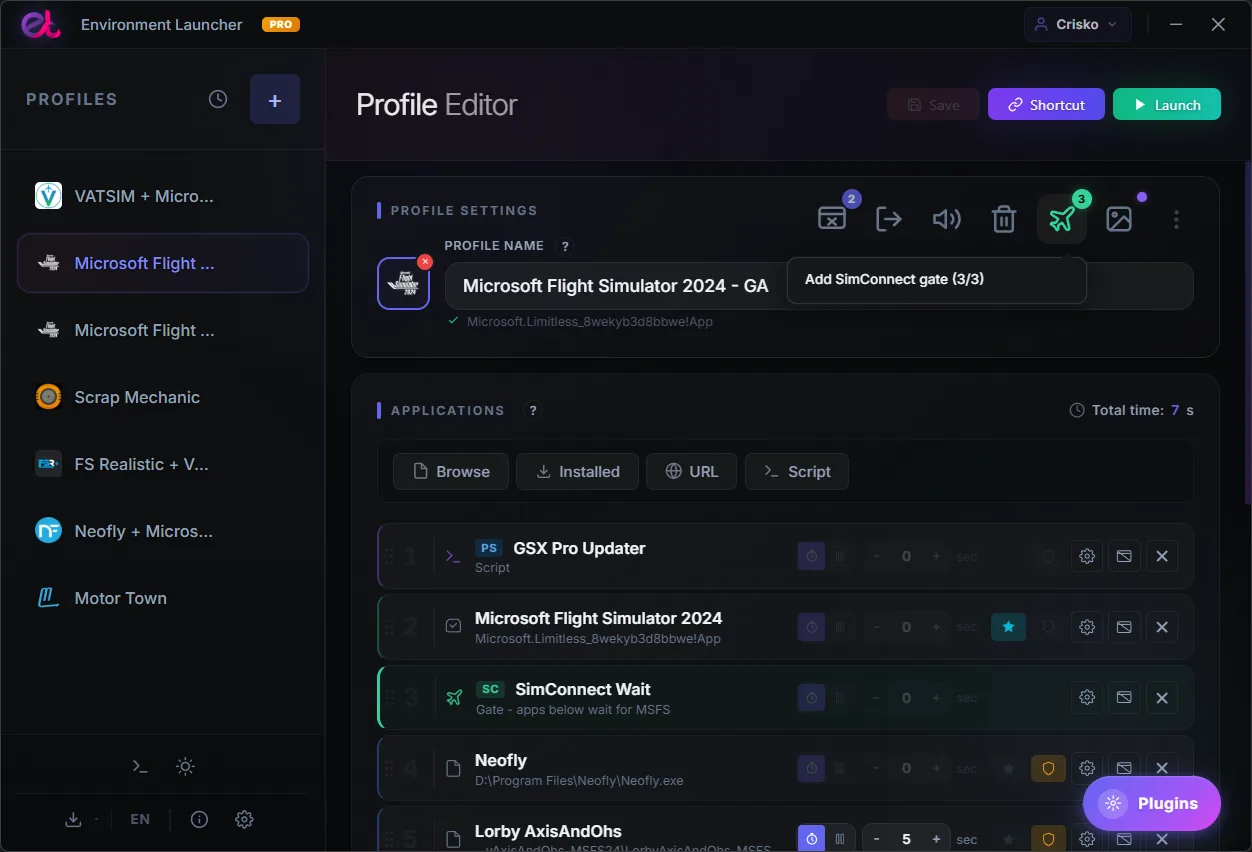Open the Crisko user dropdown
The image size is (1252, 852).
pyautogui.click(x=1077, y=24)
